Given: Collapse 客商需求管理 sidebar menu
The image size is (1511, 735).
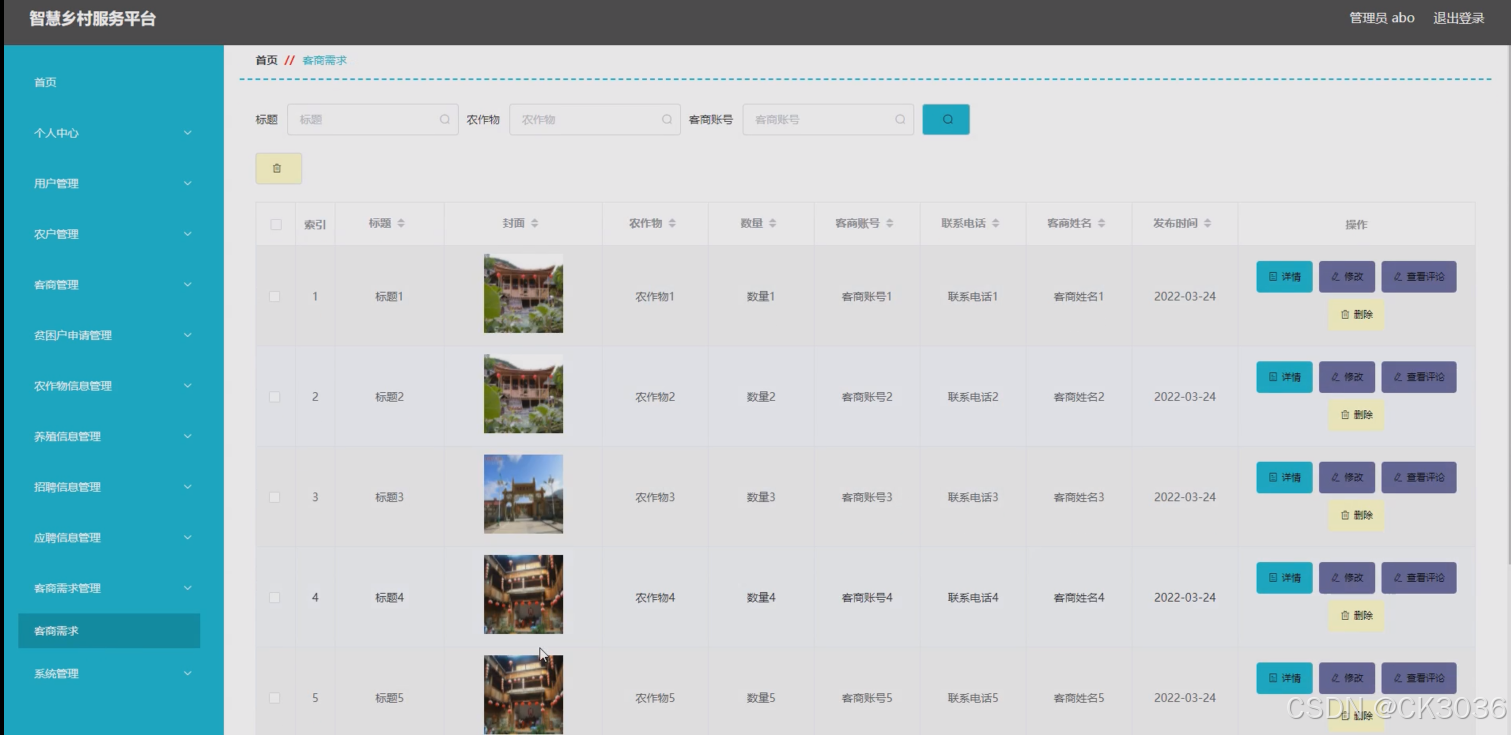Looking at the screenshot, I should [112, 588].
